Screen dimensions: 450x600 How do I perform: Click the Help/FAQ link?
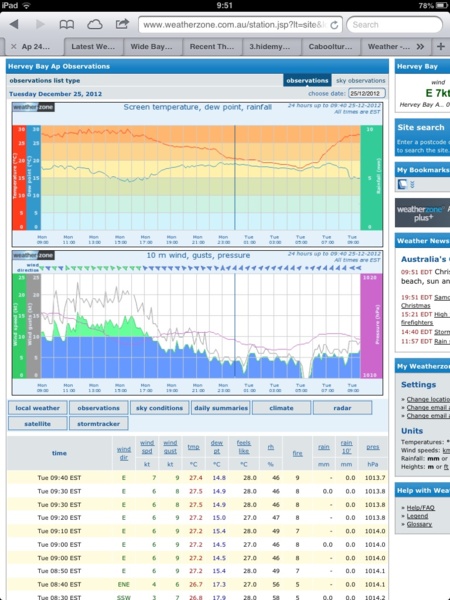coord(421,507)
